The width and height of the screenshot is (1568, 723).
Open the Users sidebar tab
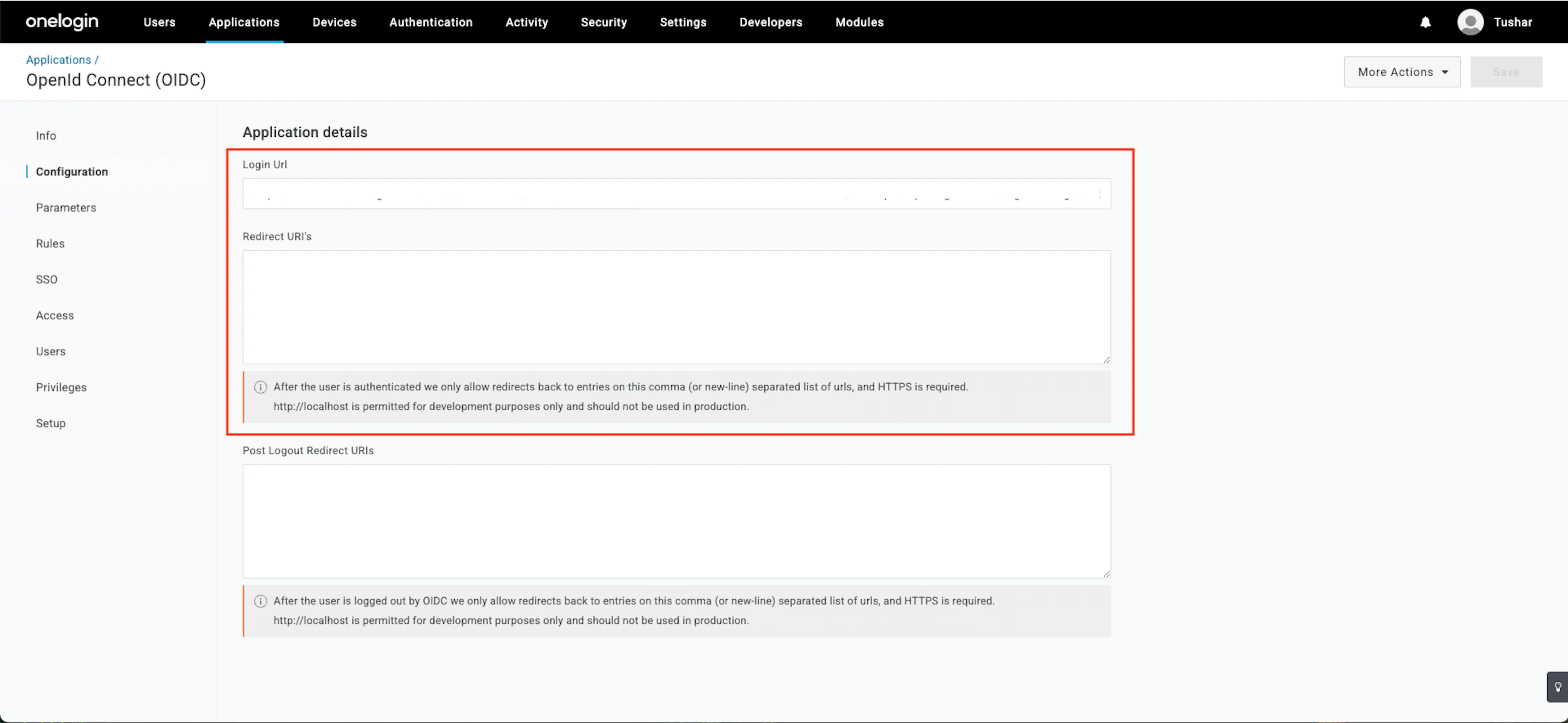[51, 351]
